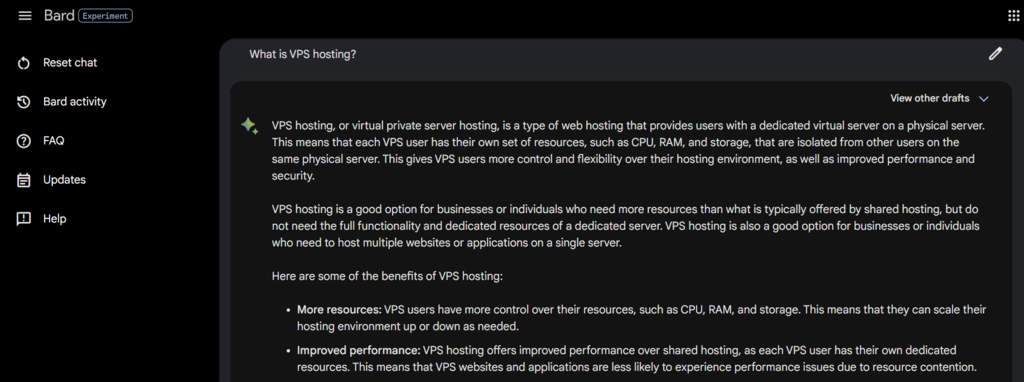Open the Updates sidebar entry
The image size is (1024, 382).
coord(64,180)
